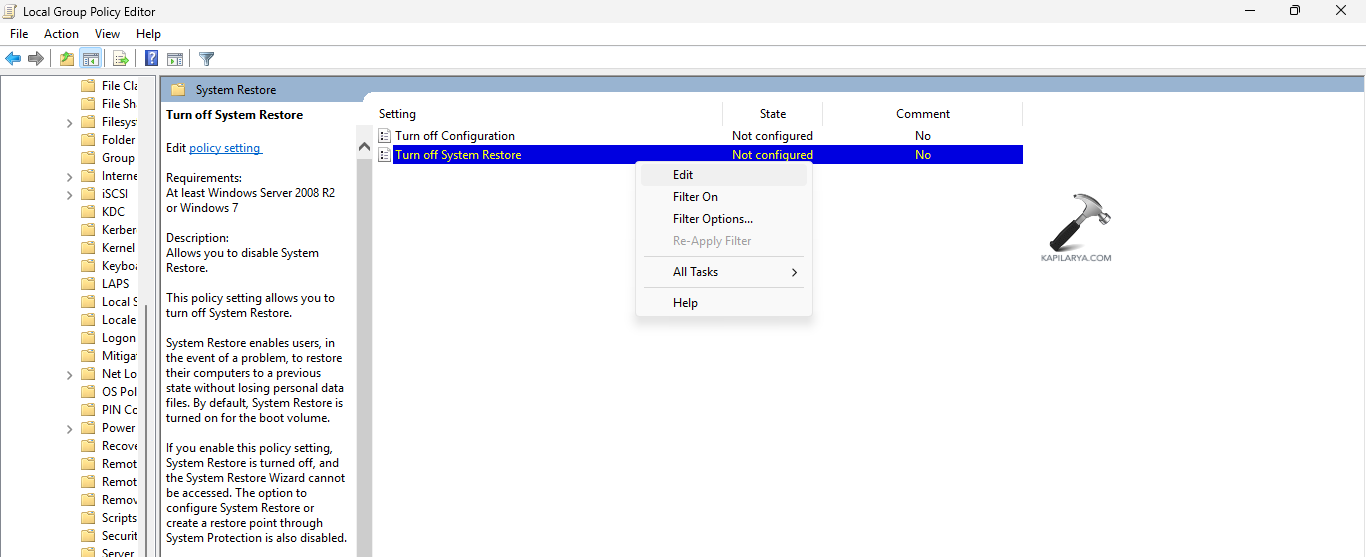The image size is (1366, 557).
Task: Select the Turn off System Restore setting
Action: pyautogui.click(x=458, y=155)
